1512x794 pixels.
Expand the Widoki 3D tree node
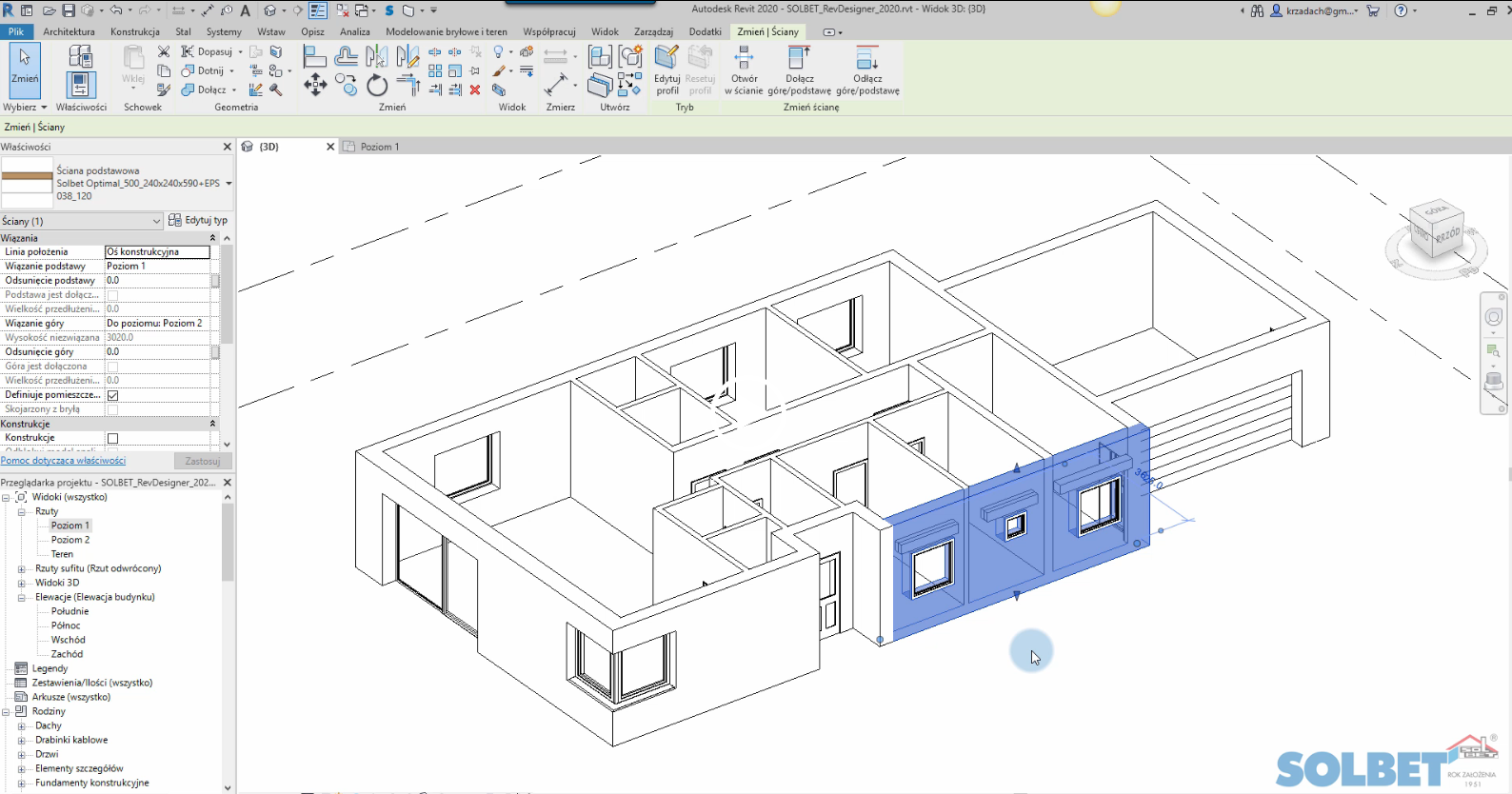21,583
